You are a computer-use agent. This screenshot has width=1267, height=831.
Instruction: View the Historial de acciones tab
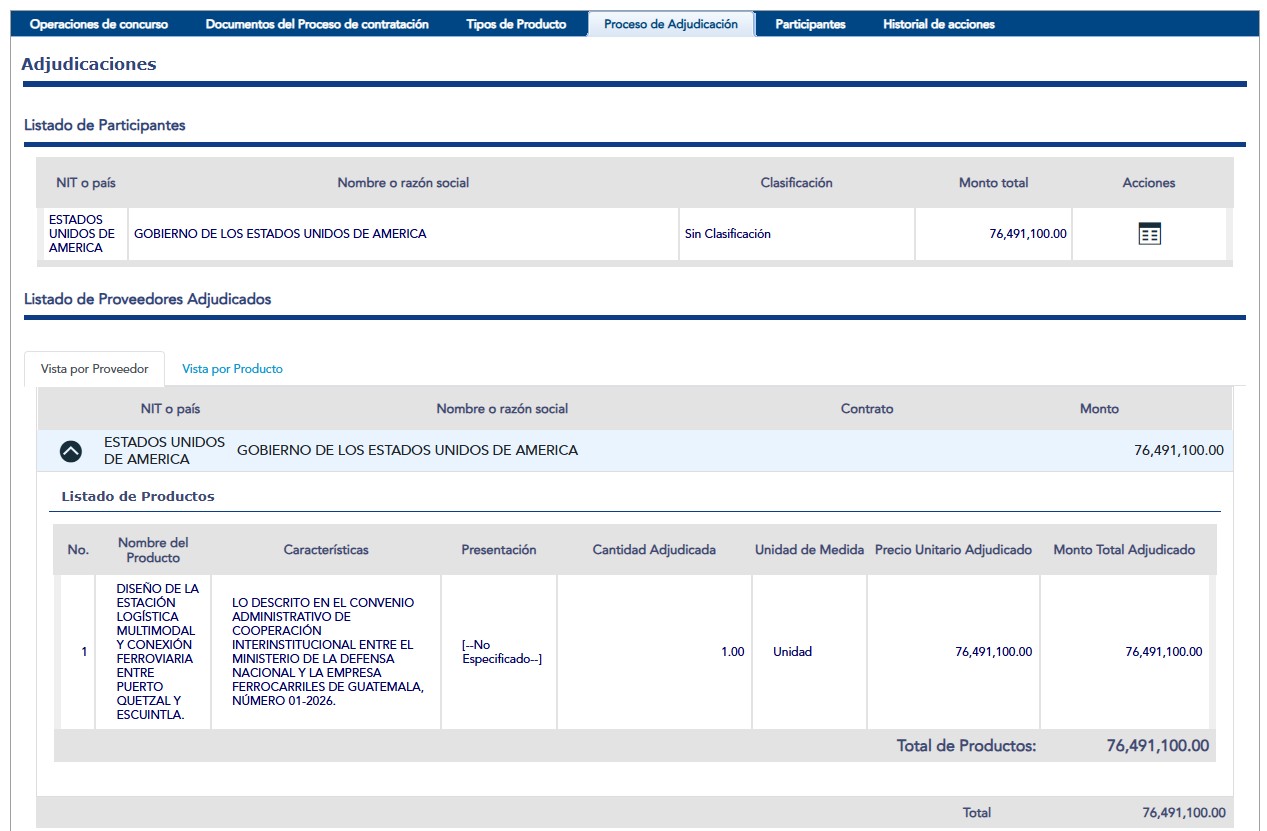(x=939, y=24)
